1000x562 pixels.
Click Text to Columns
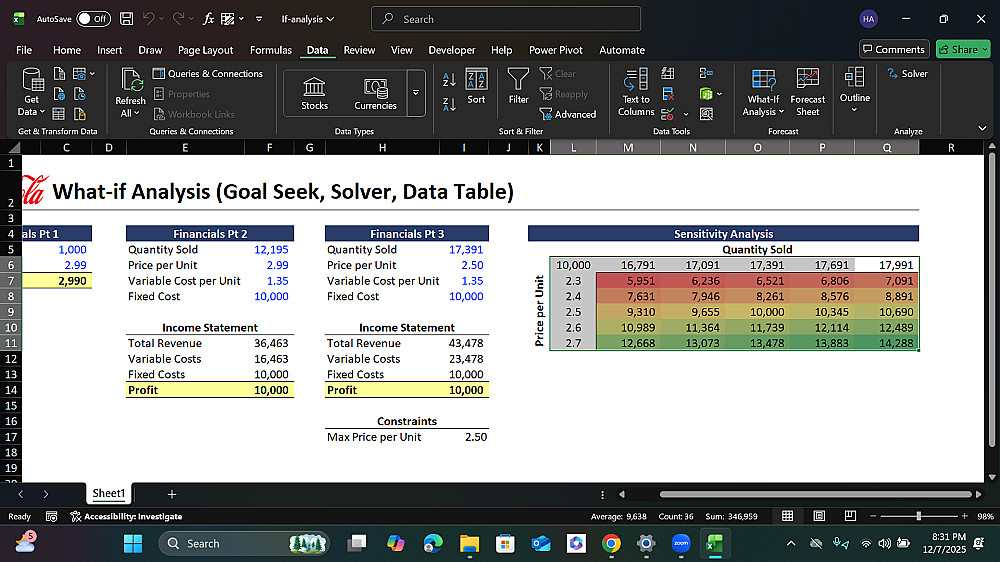click(x=636, y=93)
